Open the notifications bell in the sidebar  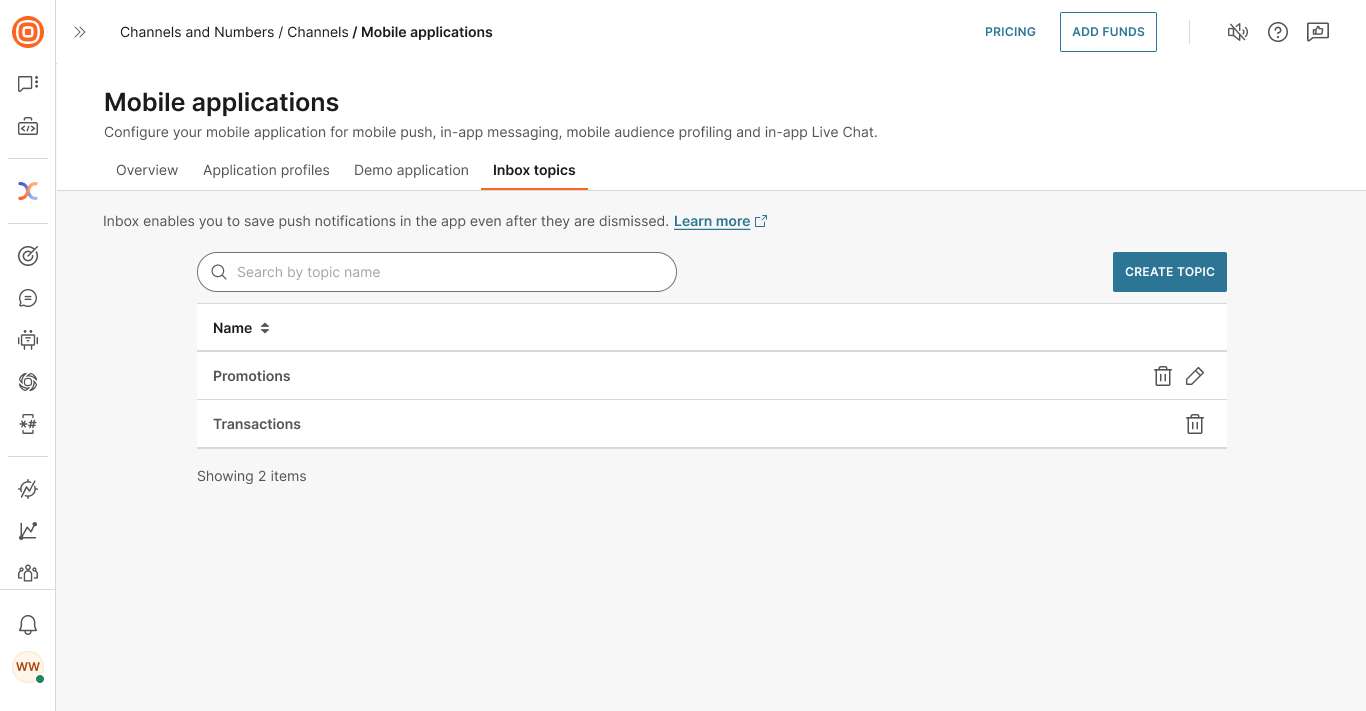point(27,624)
